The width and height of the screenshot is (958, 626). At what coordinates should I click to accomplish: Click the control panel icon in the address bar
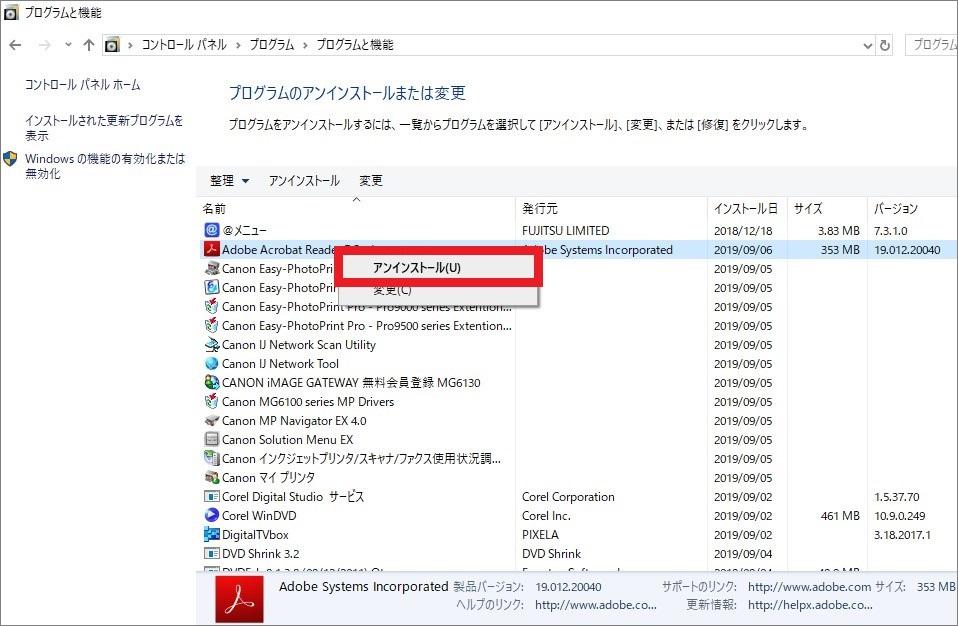click(x=112, y=45)
